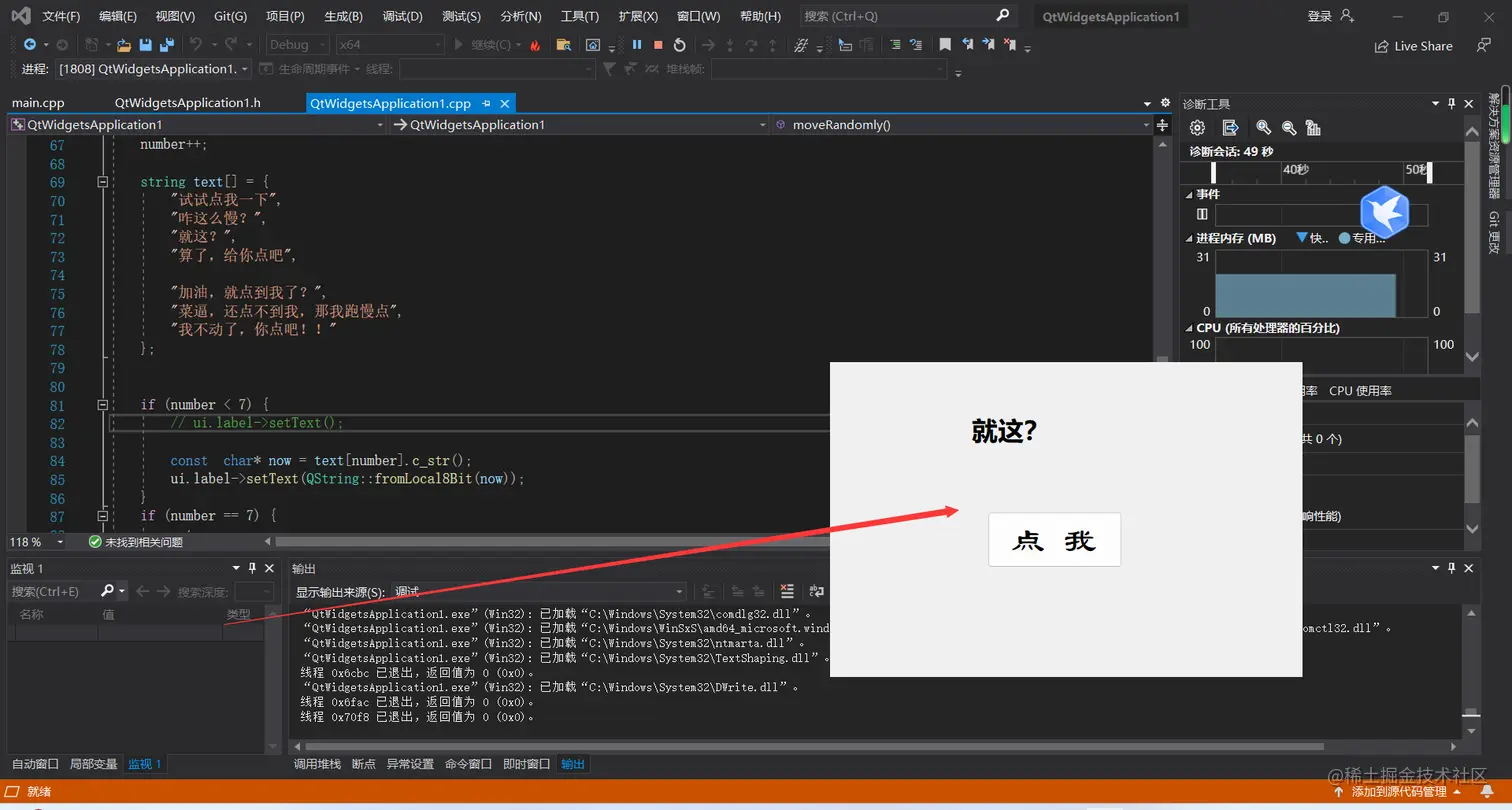Image resolution: width=1512 pixels, height=810 pixels.
Task: Click the 点 我 button in the app window
Action: click(x=1055, y=540)
